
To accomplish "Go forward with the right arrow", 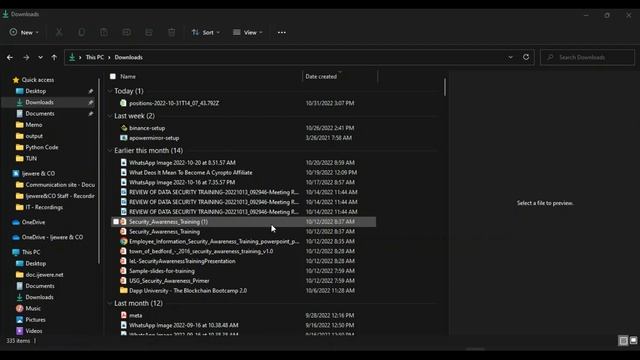I will click(26, 58).
